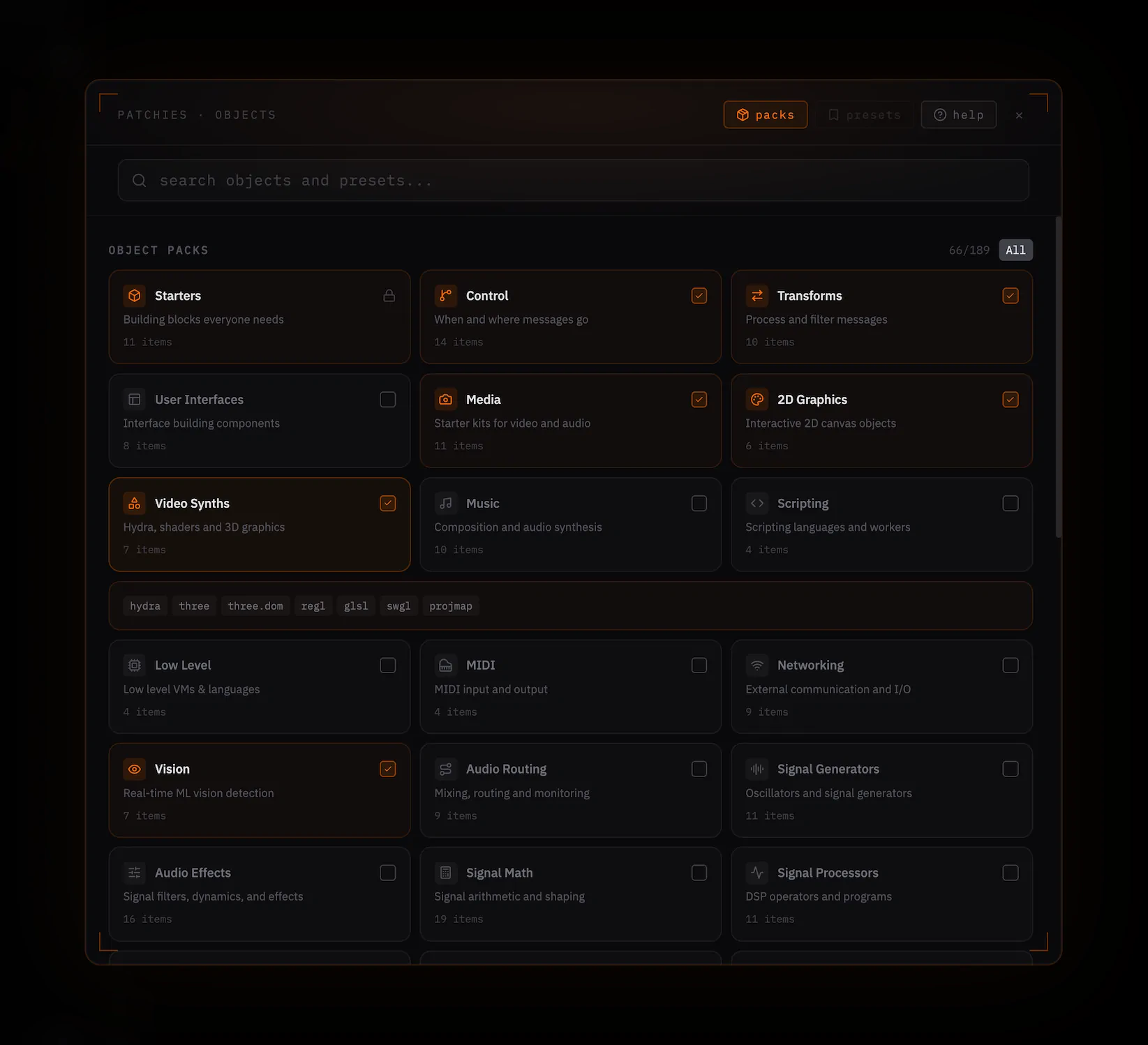Click the MIDI pack keyboard icon
Viewport: 1148px width, 1045px height.
(x=445, y=666)
